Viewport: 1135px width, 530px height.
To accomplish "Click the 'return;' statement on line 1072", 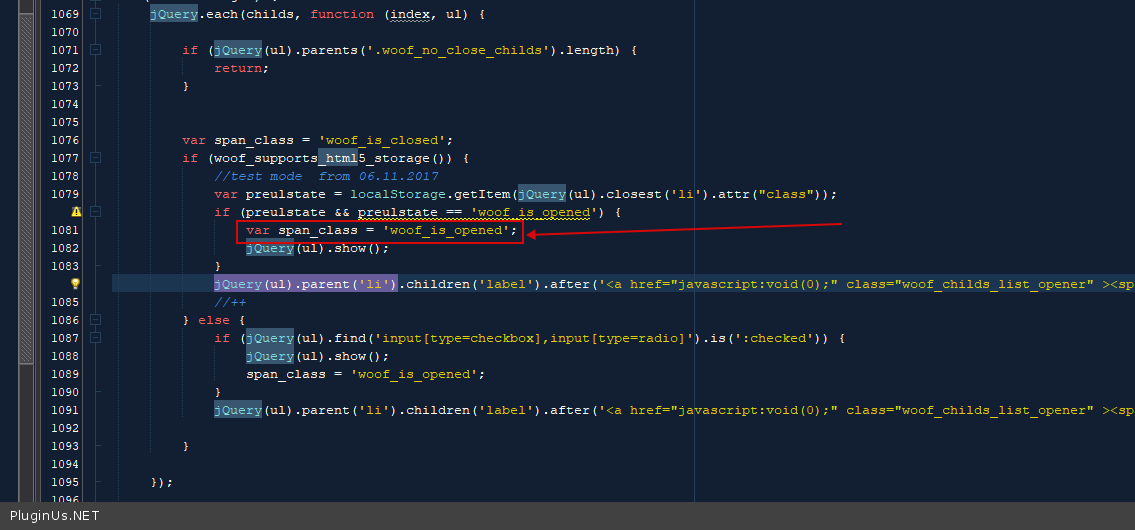I will pos(241,68).
